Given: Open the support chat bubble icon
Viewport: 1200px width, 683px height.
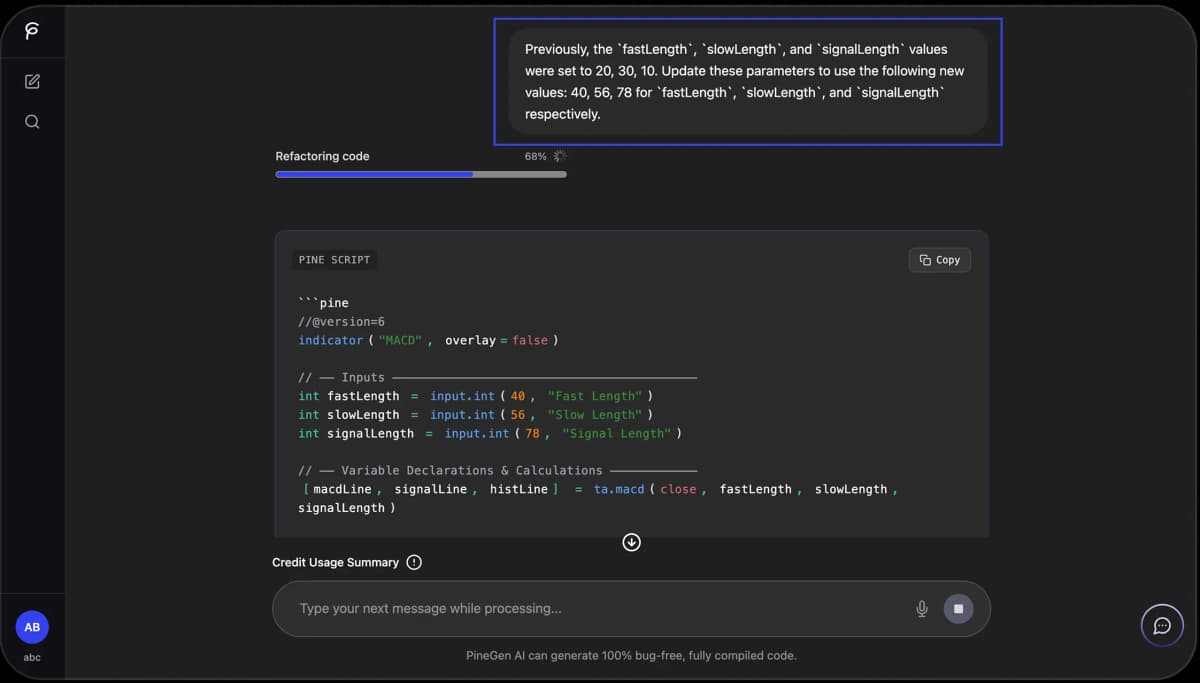Looking at the screenshot, I should [x=1162, y=625].
